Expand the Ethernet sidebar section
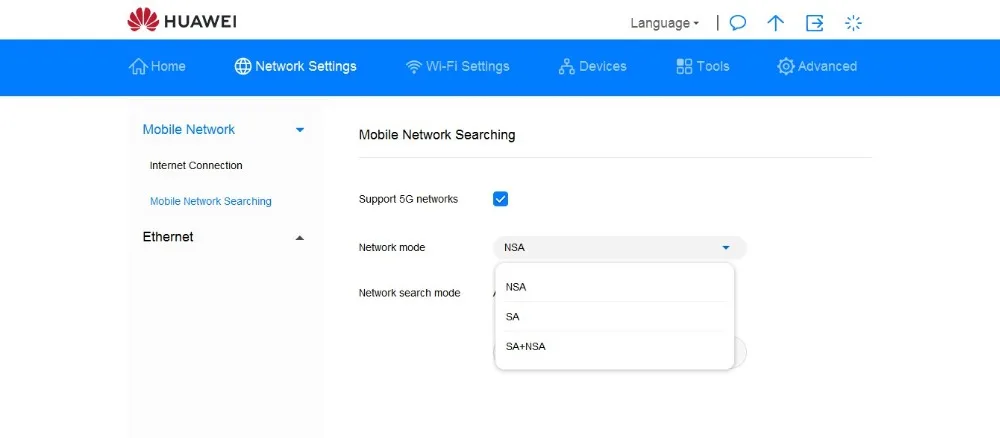Screen dimensions: 1000x438 (x=299, y=238)
